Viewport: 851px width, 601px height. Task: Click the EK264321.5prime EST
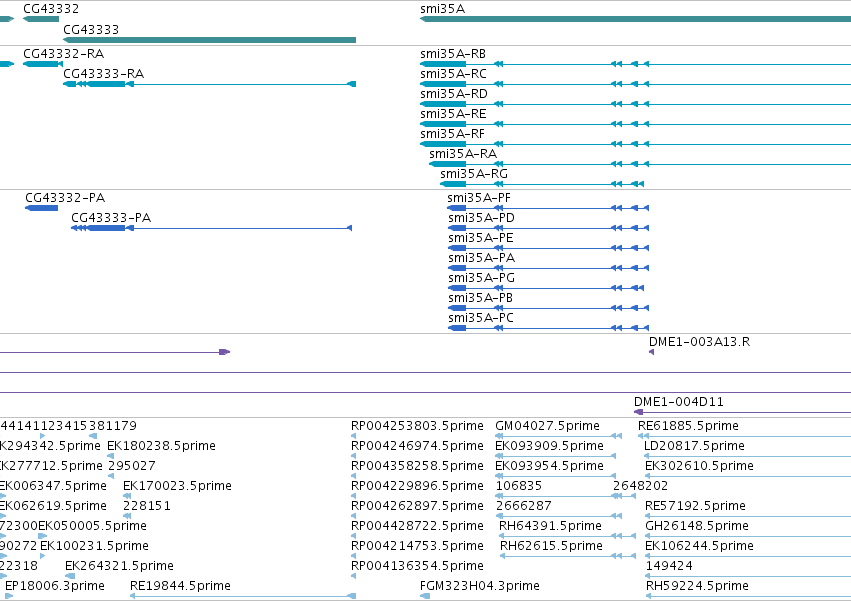[119, 567]
